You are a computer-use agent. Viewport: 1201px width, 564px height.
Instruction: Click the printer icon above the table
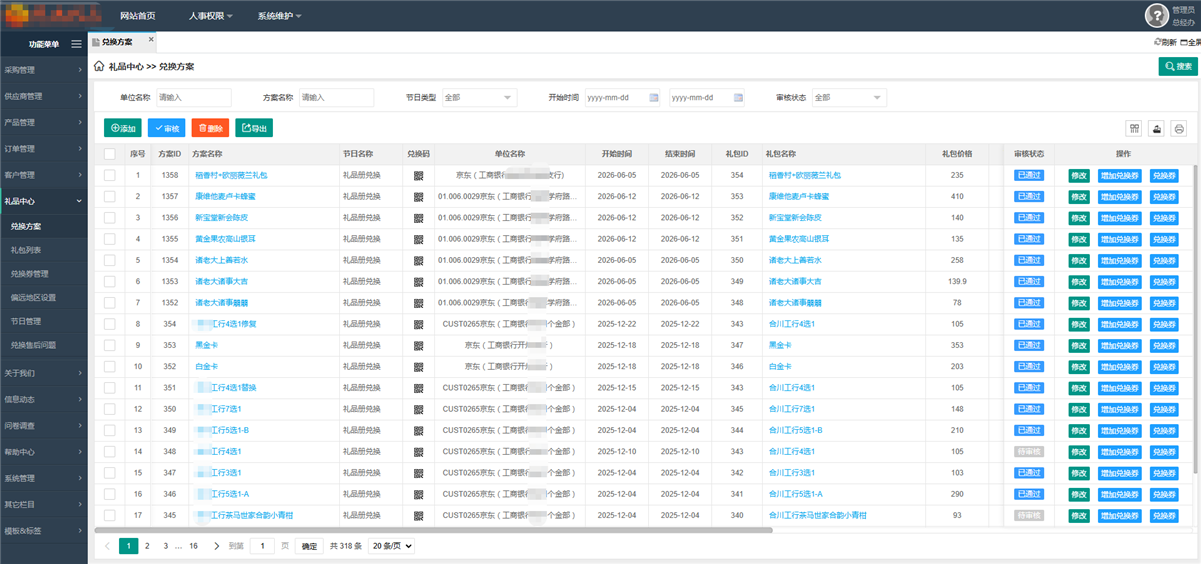1179,128
